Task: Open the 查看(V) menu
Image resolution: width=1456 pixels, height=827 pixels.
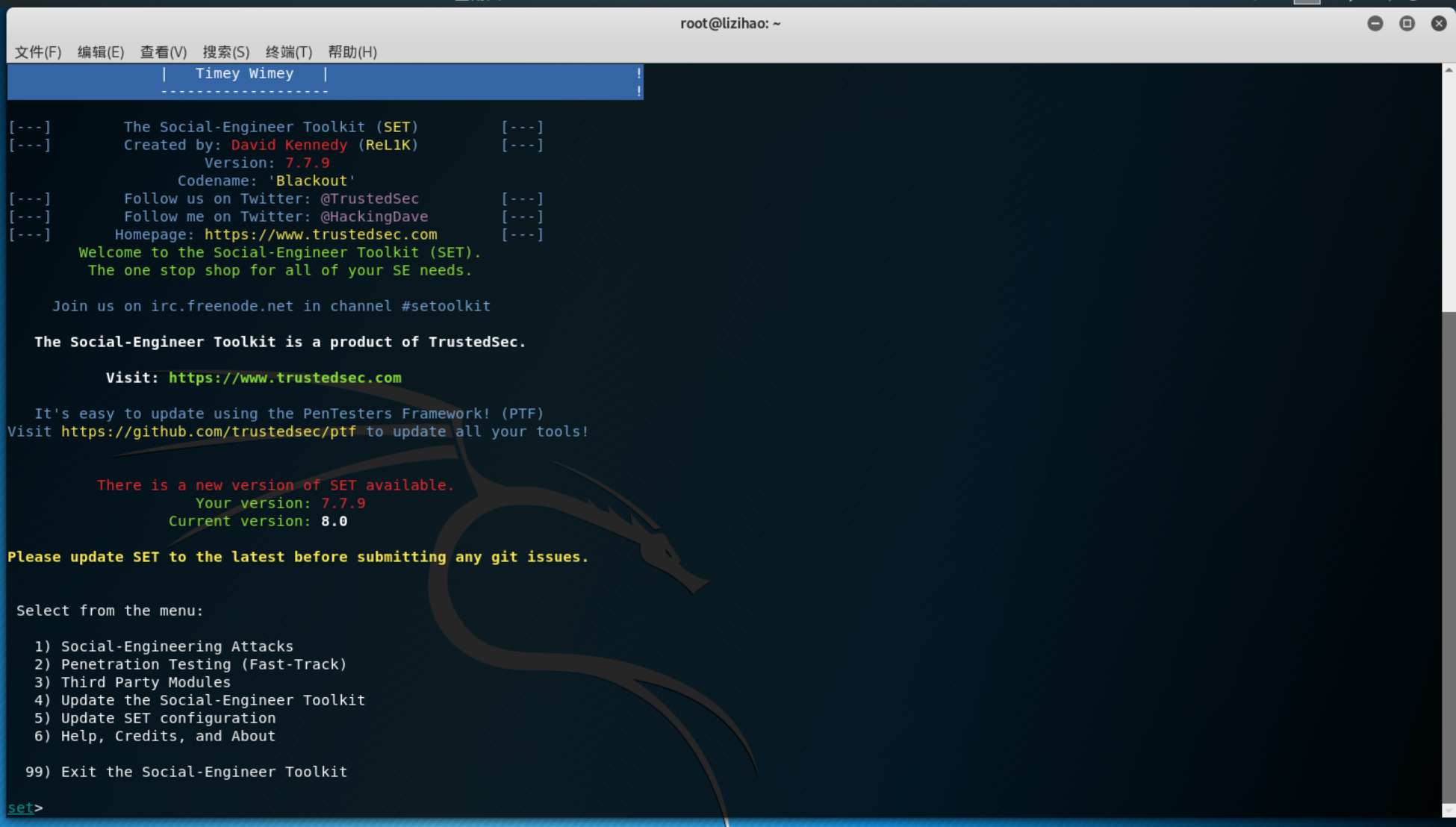Action: [164, 52]
